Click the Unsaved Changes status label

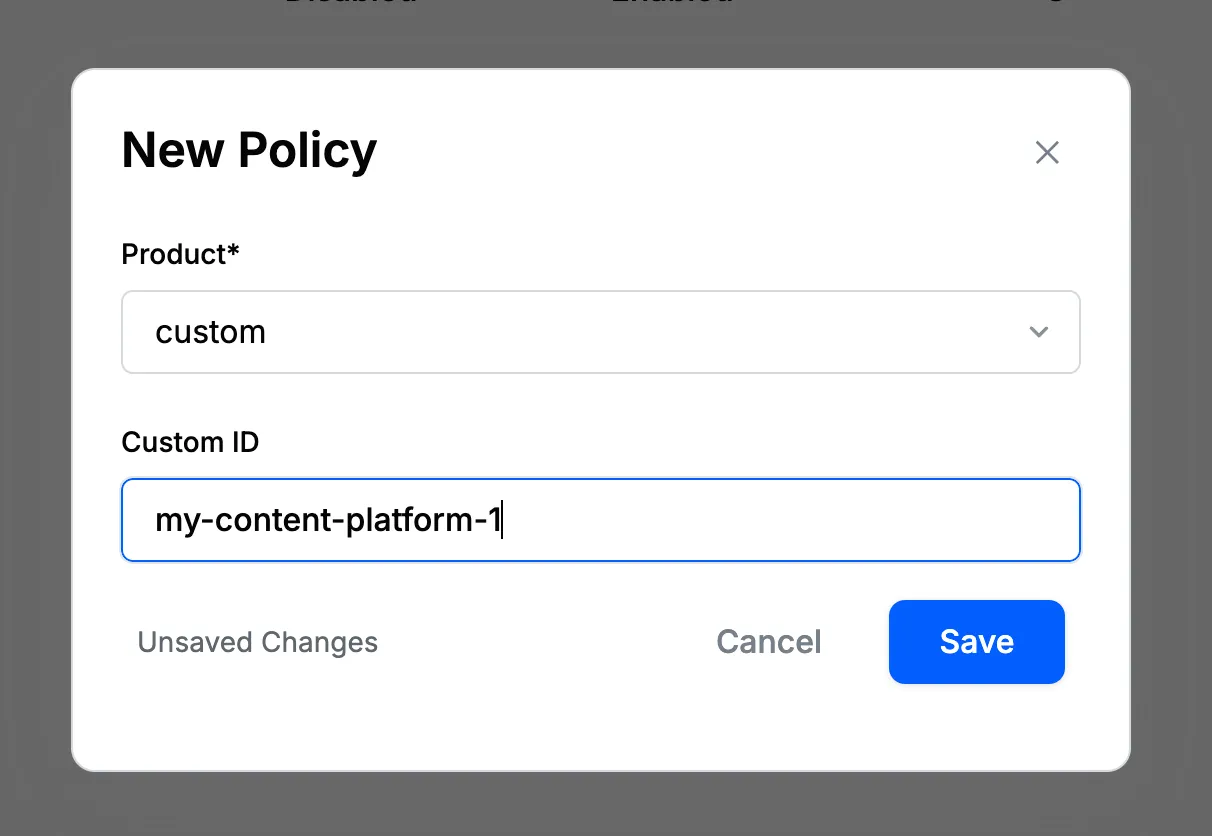(x=257, y=642)
